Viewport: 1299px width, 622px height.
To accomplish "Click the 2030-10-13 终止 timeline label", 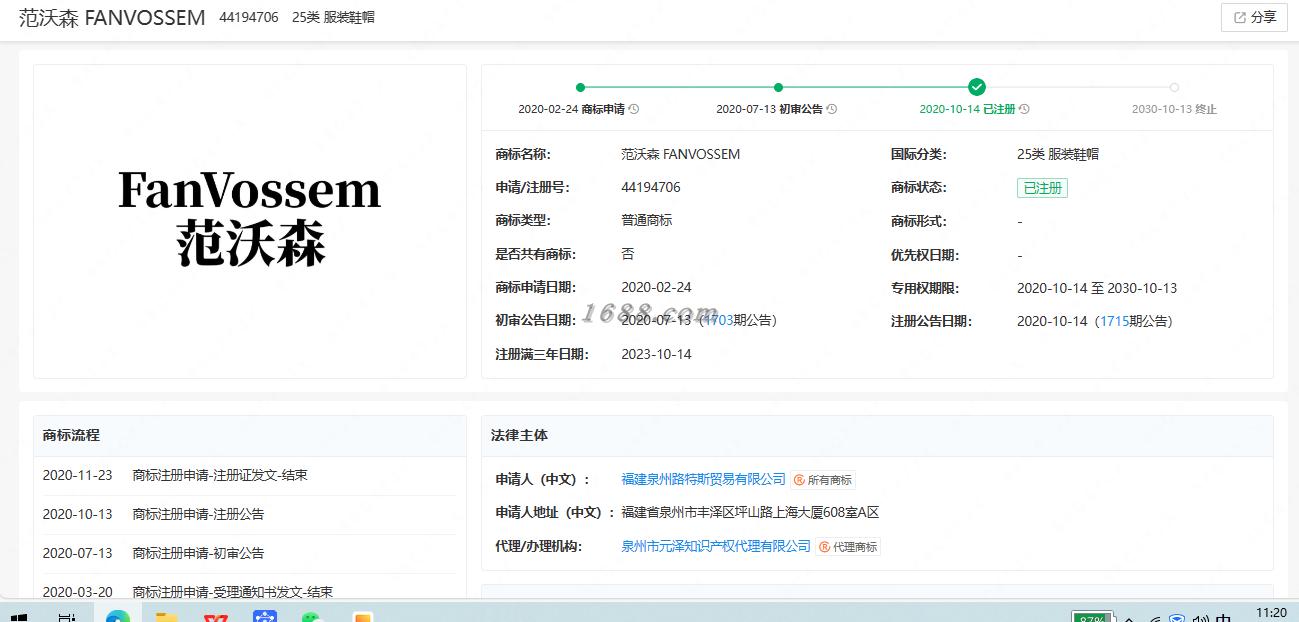I will (1174, 109).
